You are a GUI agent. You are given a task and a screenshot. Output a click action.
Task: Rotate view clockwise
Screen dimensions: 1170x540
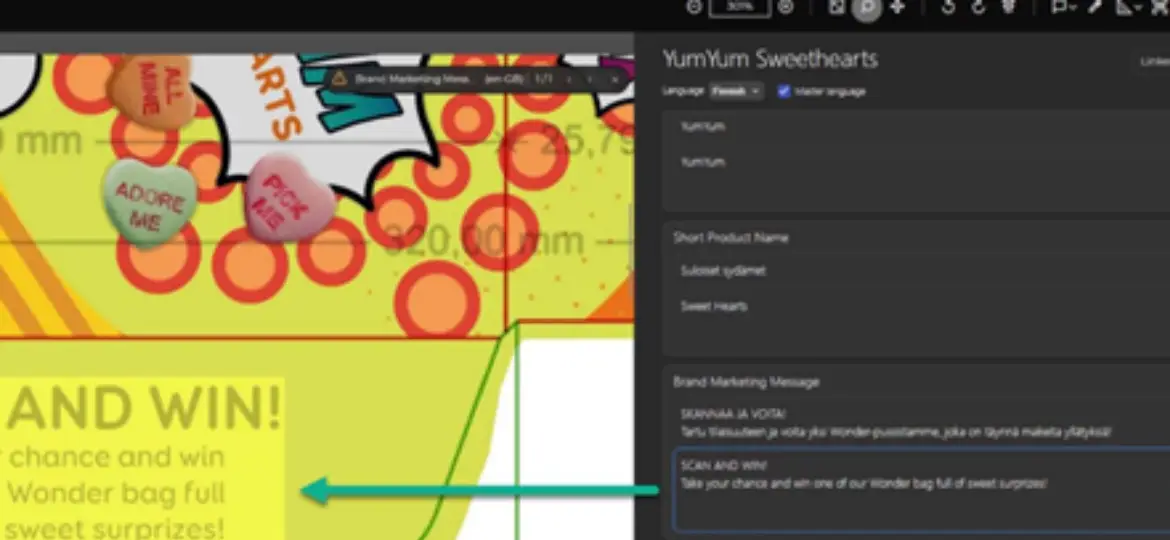click(978, 7)
